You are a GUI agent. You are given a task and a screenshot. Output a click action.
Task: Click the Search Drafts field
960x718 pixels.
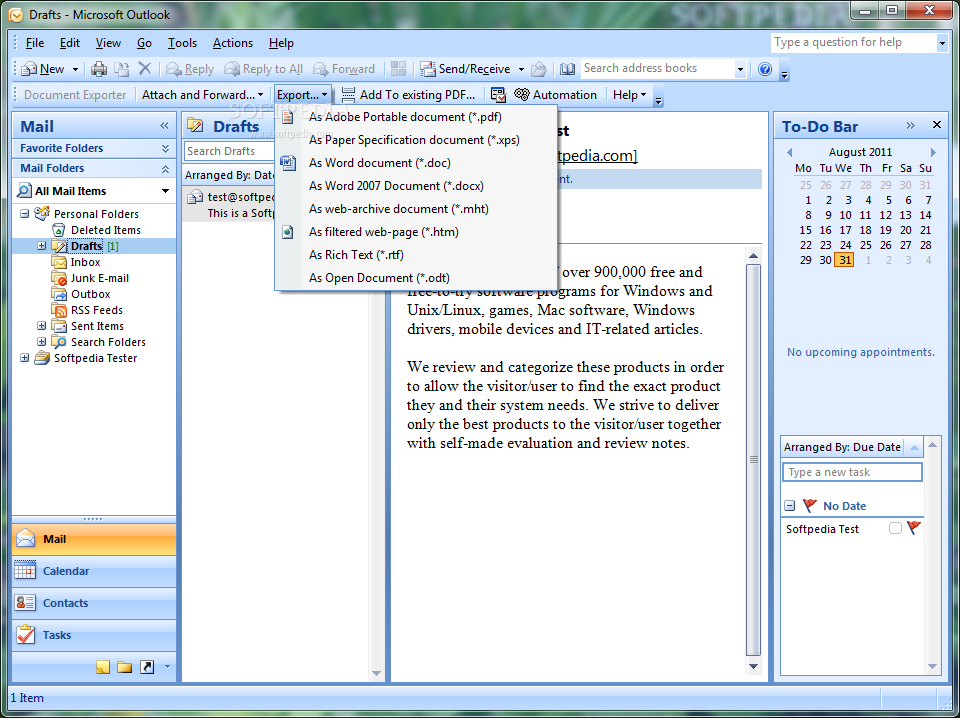click(230, 151)
